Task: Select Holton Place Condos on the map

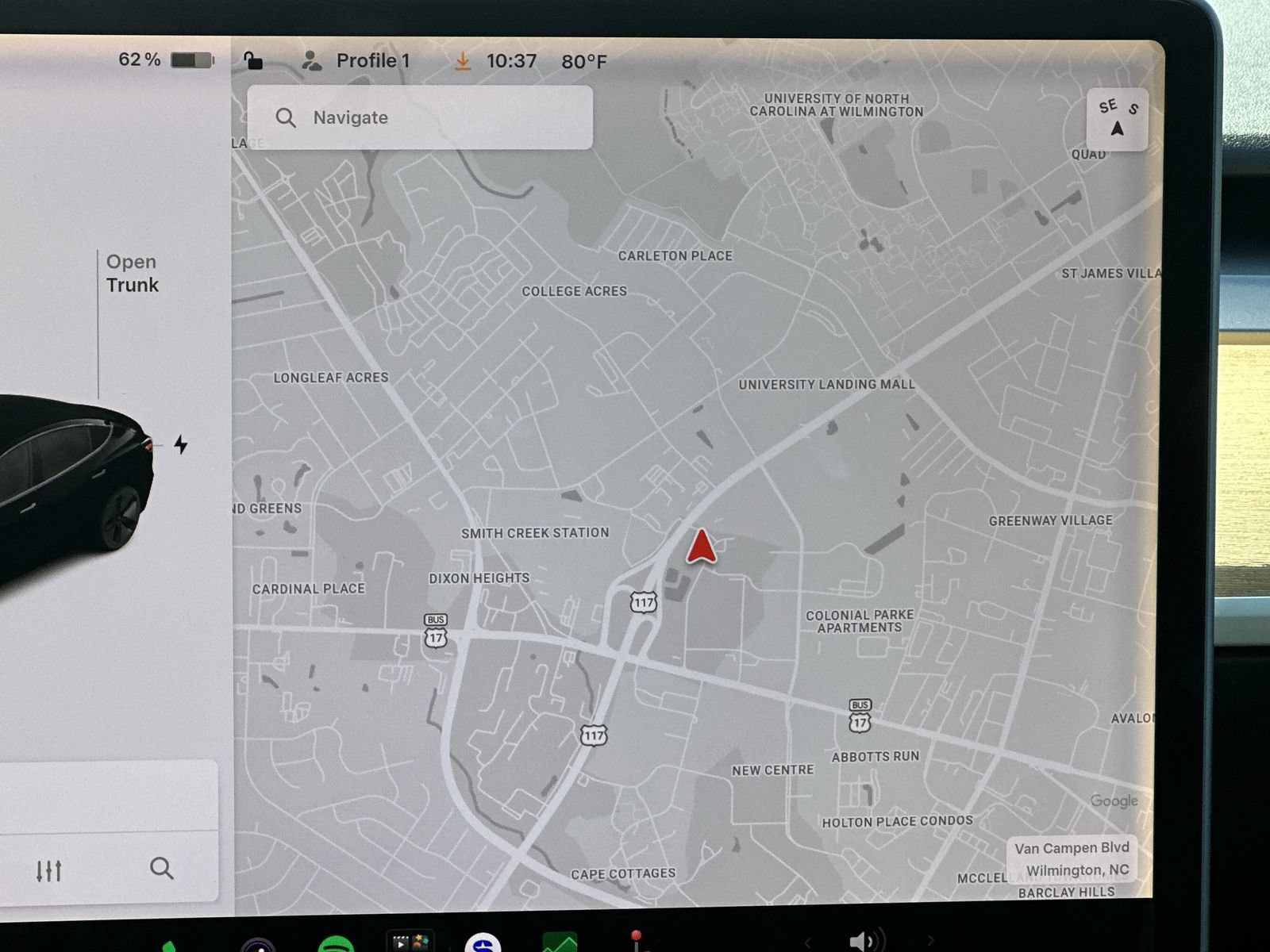Action: coord(898,822)
